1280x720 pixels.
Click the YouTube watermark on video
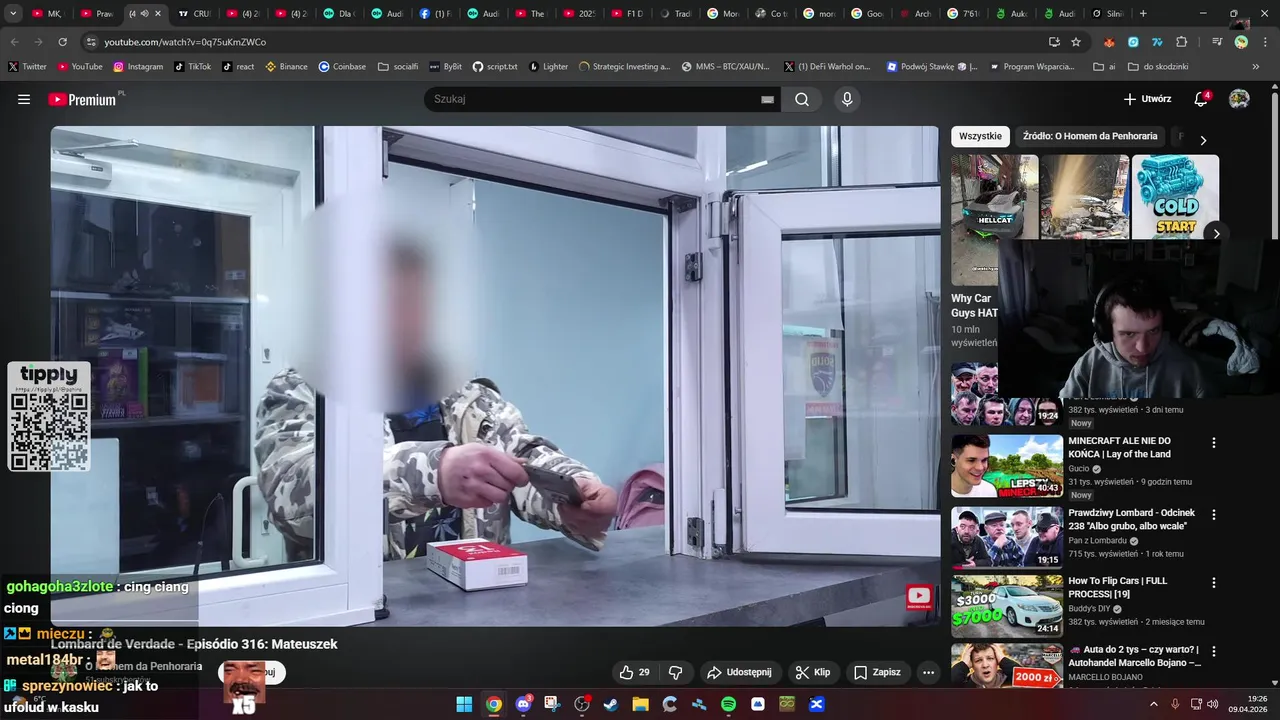point(919,598)
